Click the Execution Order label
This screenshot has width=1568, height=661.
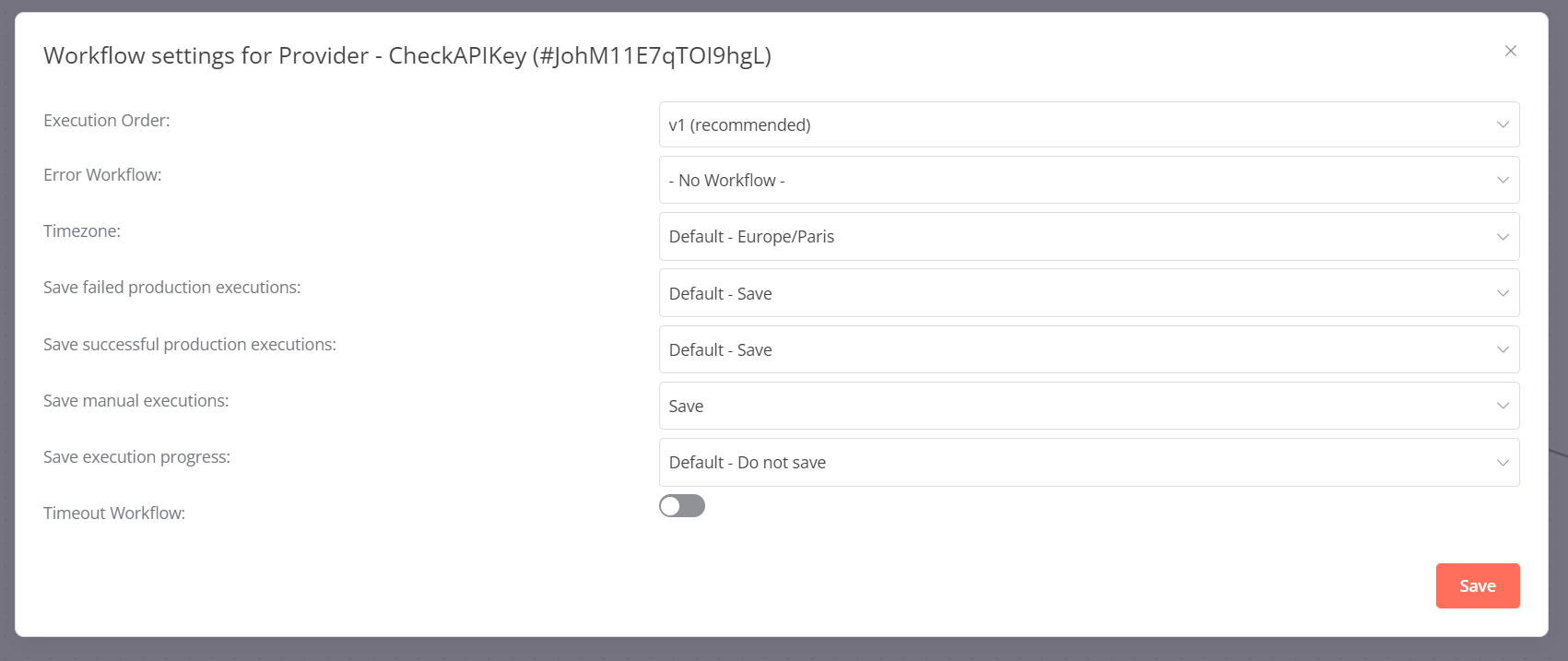[107, 121]
